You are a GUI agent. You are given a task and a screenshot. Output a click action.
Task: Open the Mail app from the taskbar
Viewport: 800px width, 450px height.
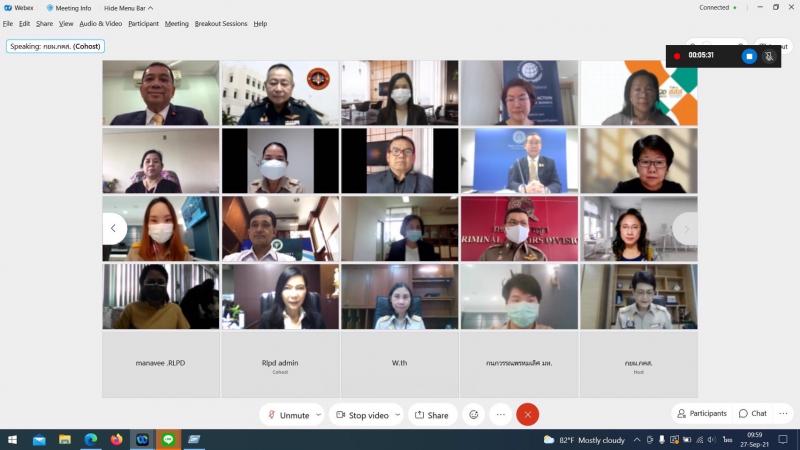coord(39,440)
